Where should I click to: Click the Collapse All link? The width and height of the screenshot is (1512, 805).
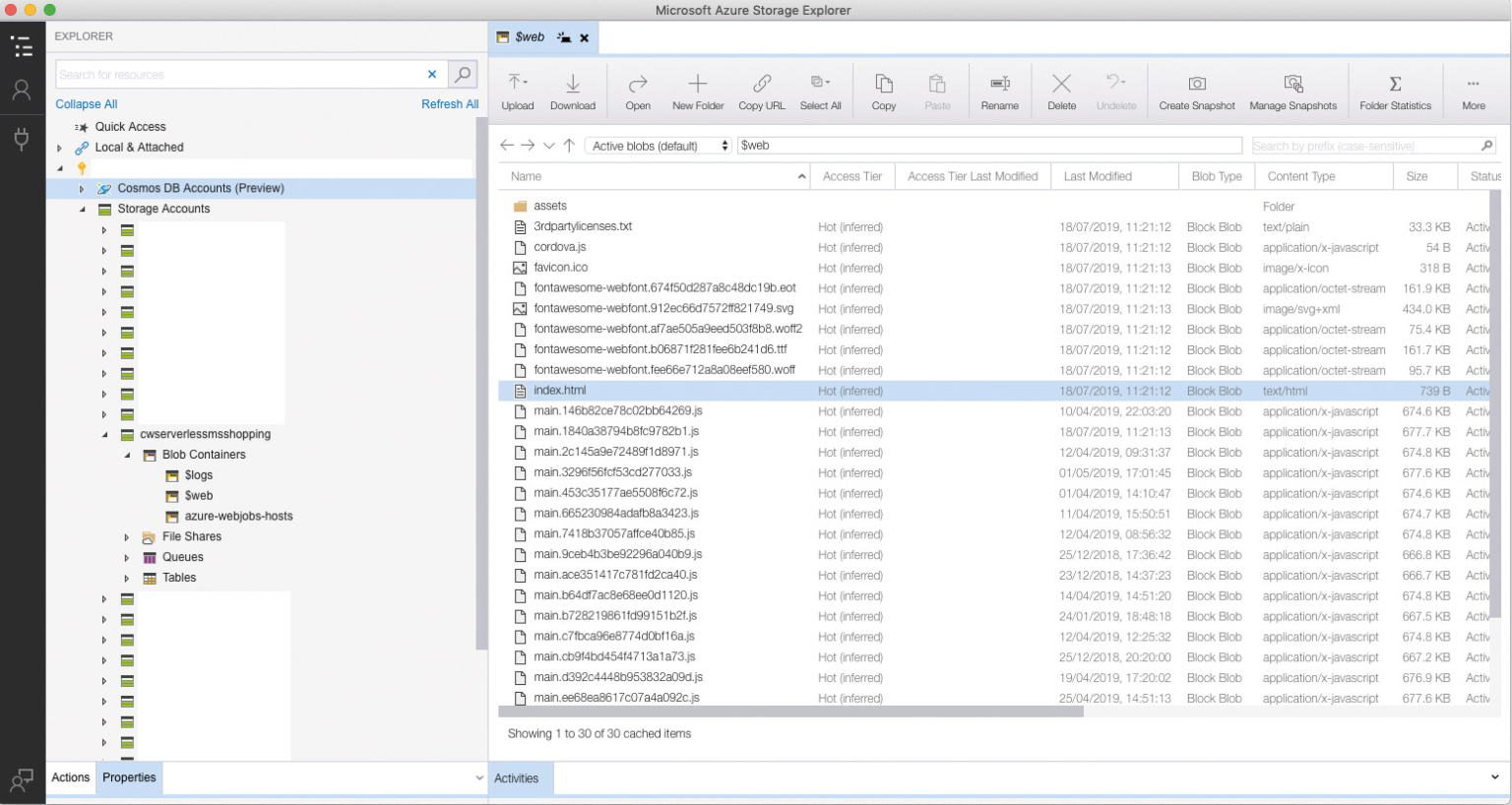pos(87,104)
